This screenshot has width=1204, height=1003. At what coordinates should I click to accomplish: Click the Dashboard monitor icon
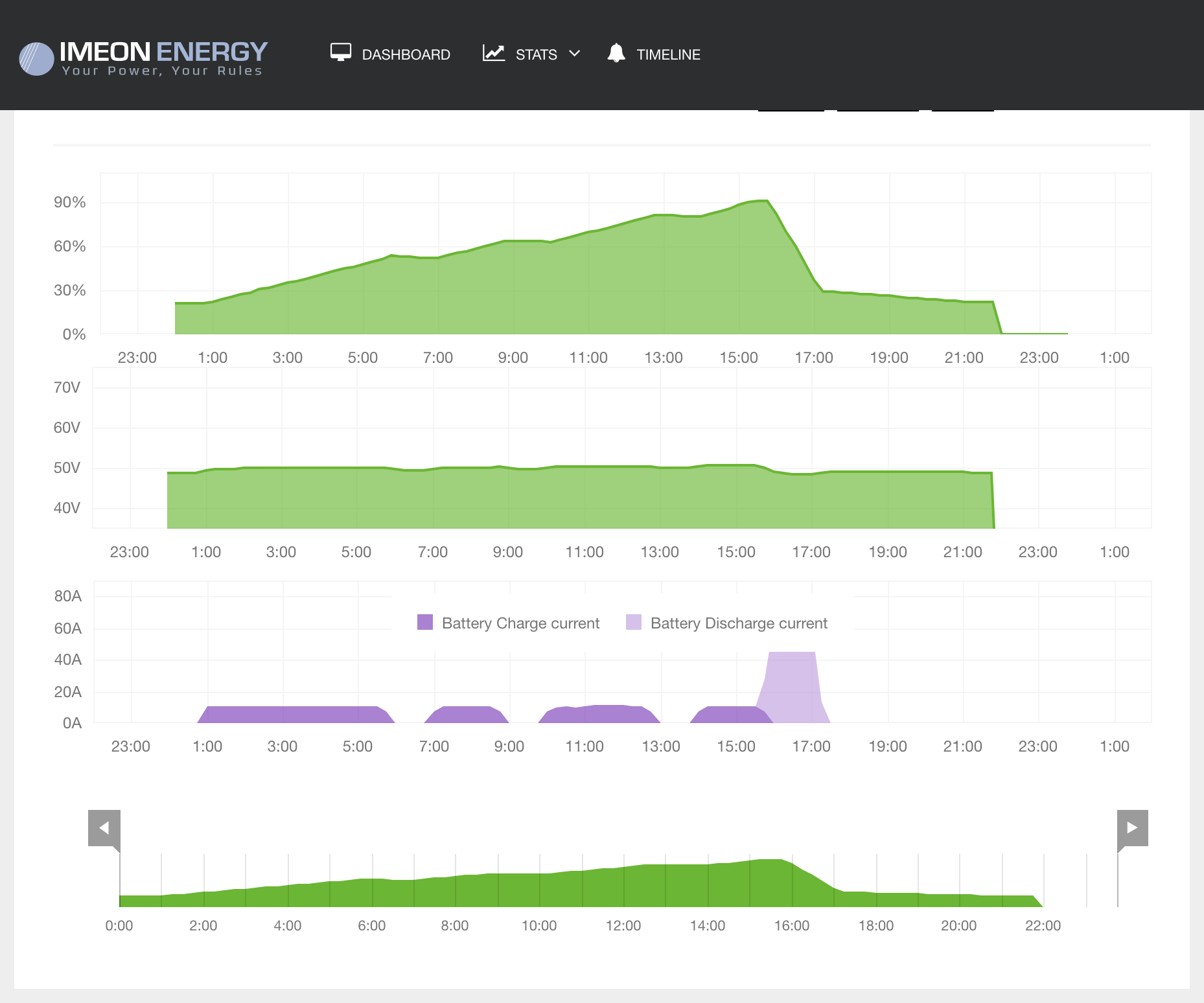340,53
